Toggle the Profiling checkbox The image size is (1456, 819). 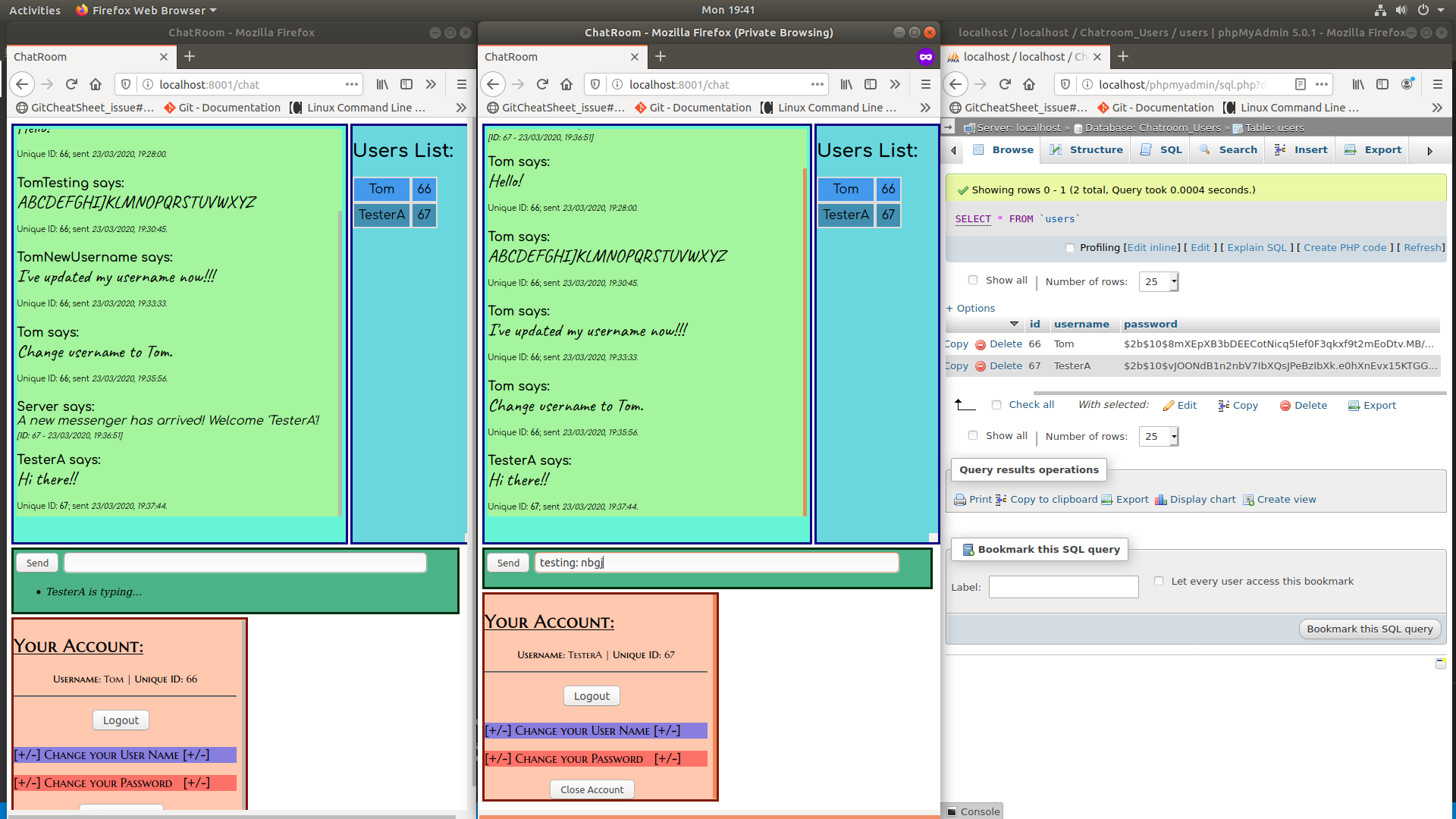point(1070,248)
